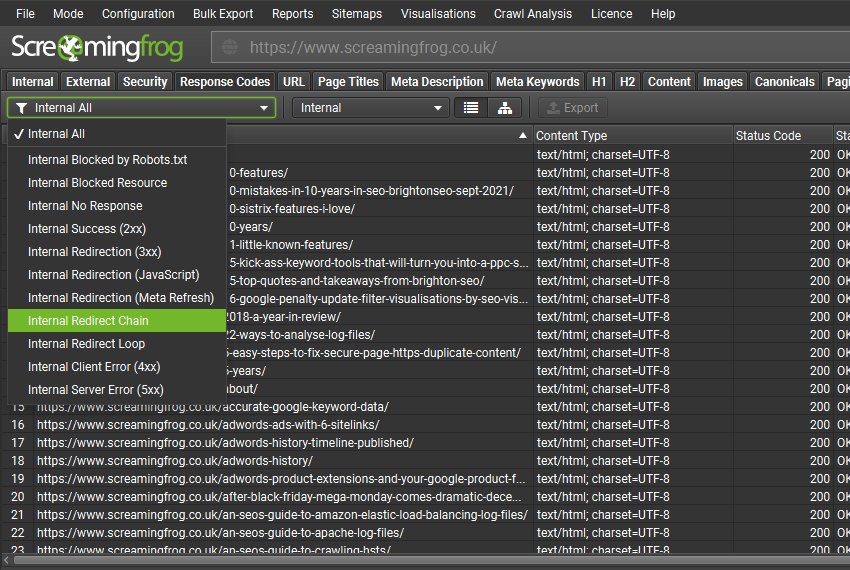This screenshot has height=570, width=850.
Task: Select Internal Blocked Resource filter
Action: 117,183
